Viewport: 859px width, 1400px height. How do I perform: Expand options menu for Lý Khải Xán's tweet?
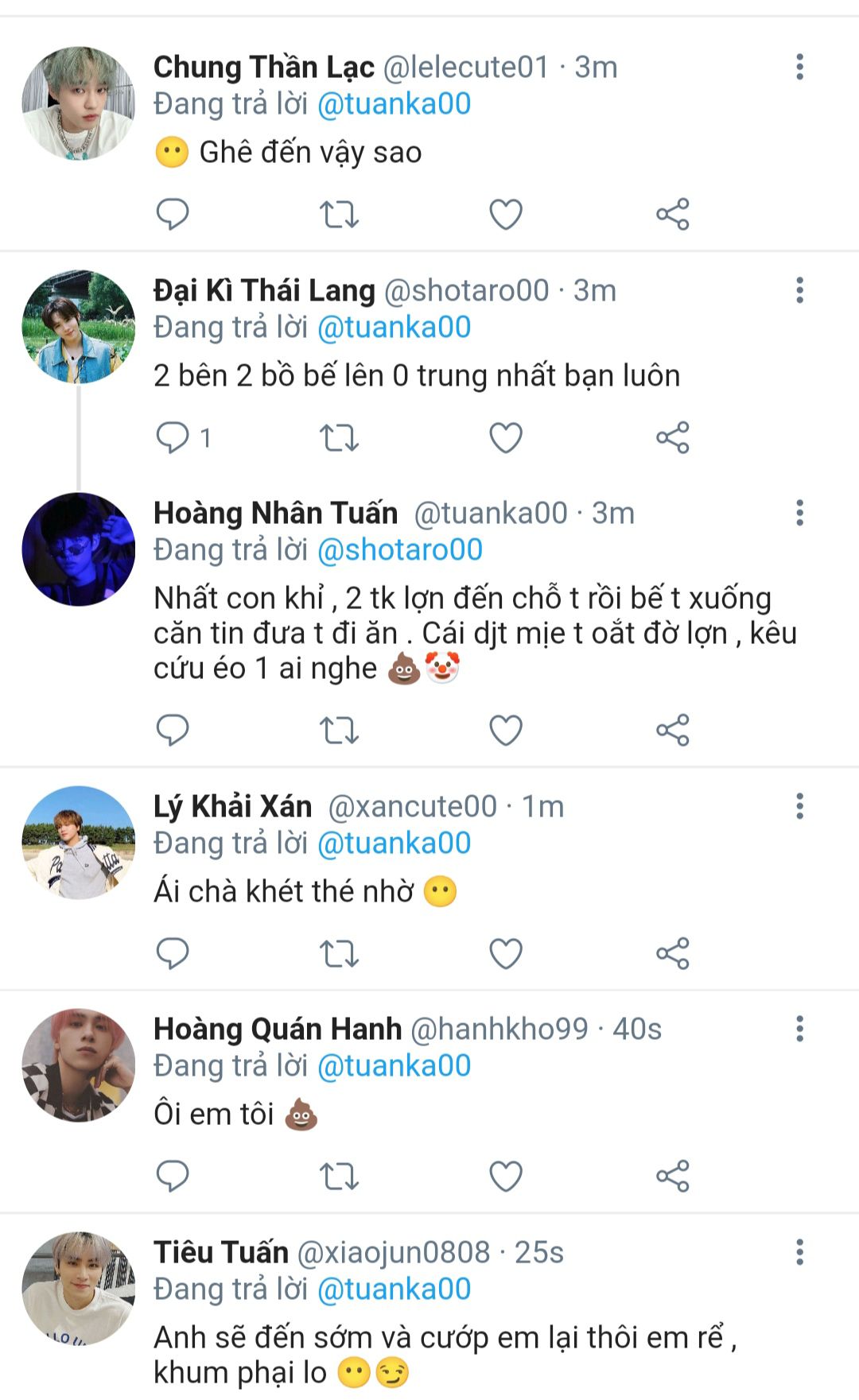(799, 806)
